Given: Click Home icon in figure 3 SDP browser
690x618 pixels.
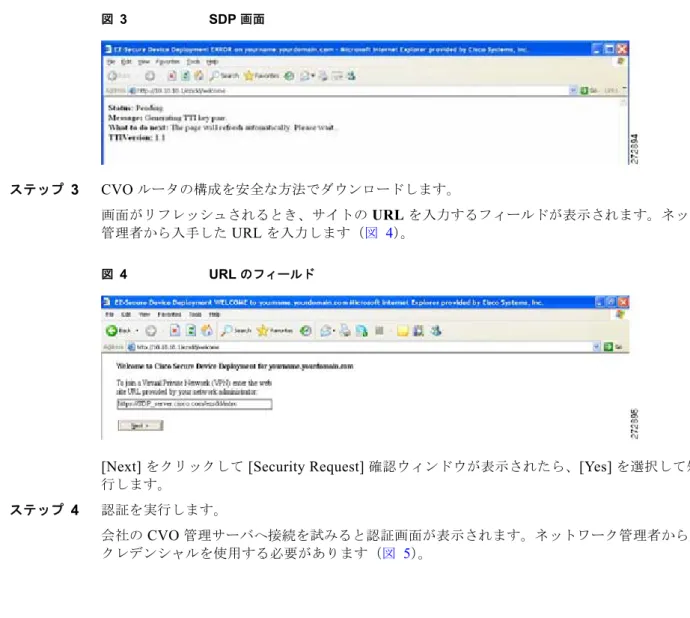Looking at the screenshot, I should pyautogui.click(x=199, y=76).
